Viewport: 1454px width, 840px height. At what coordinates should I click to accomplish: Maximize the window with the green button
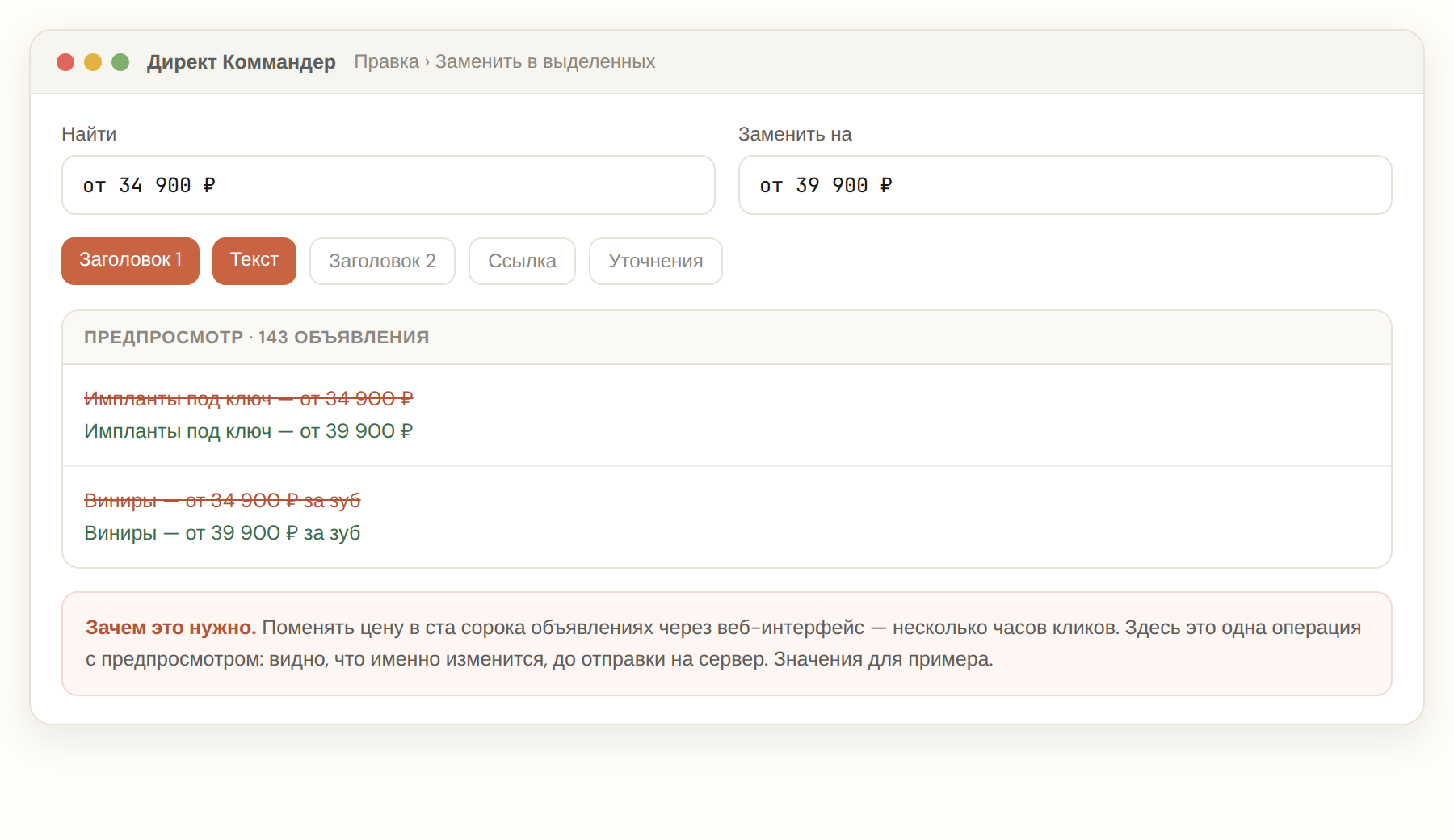[x=120, y=62]
